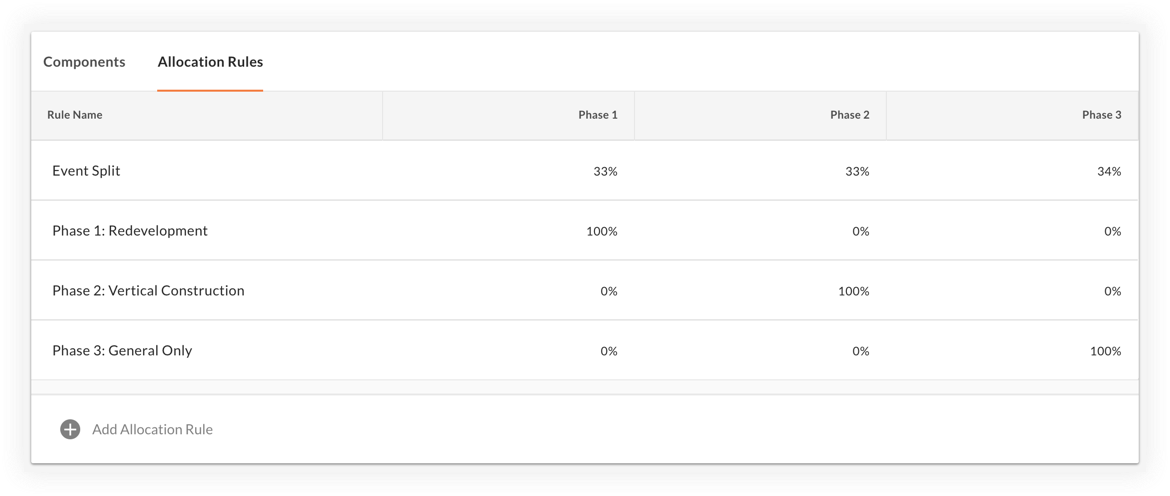Image resolution: width=1170 pixels, height=496 pixels.
Task: Click the Phase 3 column header
Action: click(x=1101, y=115)
